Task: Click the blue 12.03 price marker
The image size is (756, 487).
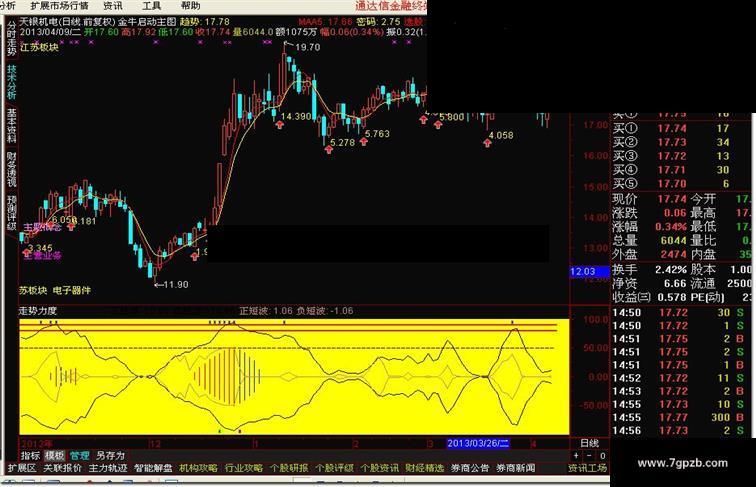Action: [x=589, y=271]
